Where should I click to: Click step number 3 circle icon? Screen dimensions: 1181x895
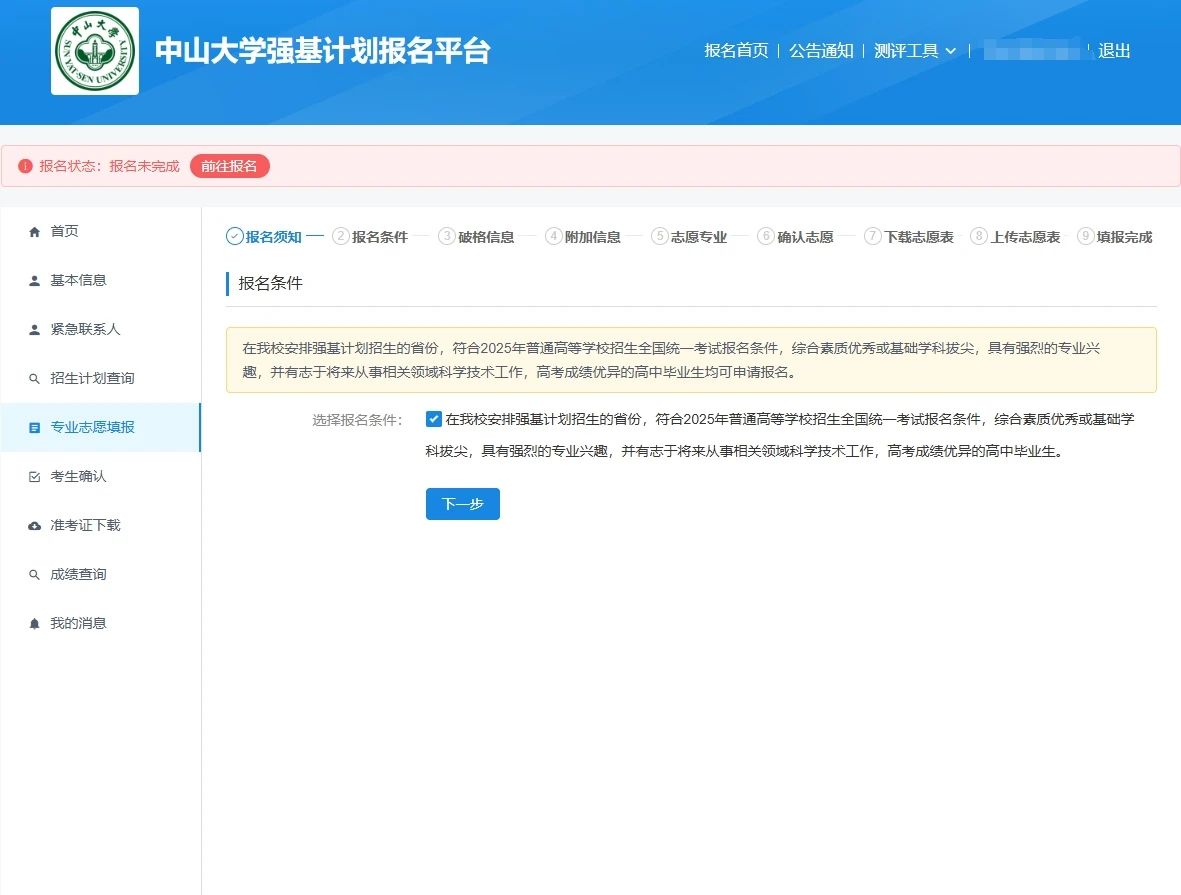[x=447, y=237]
